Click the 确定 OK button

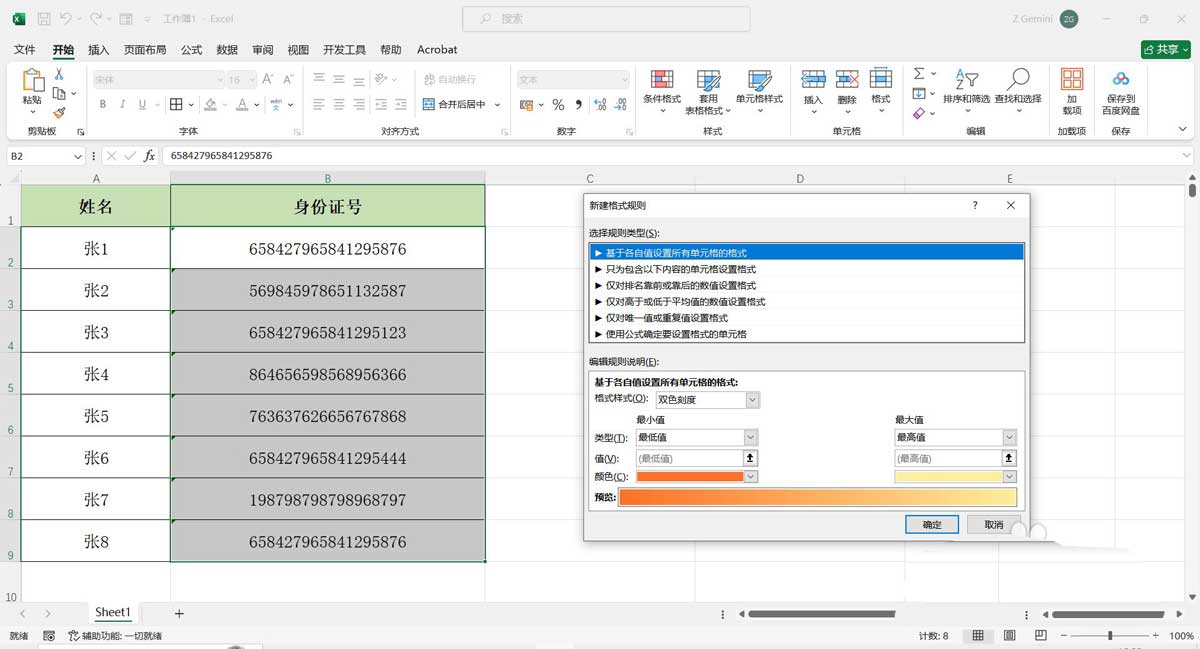click(932, 524)
